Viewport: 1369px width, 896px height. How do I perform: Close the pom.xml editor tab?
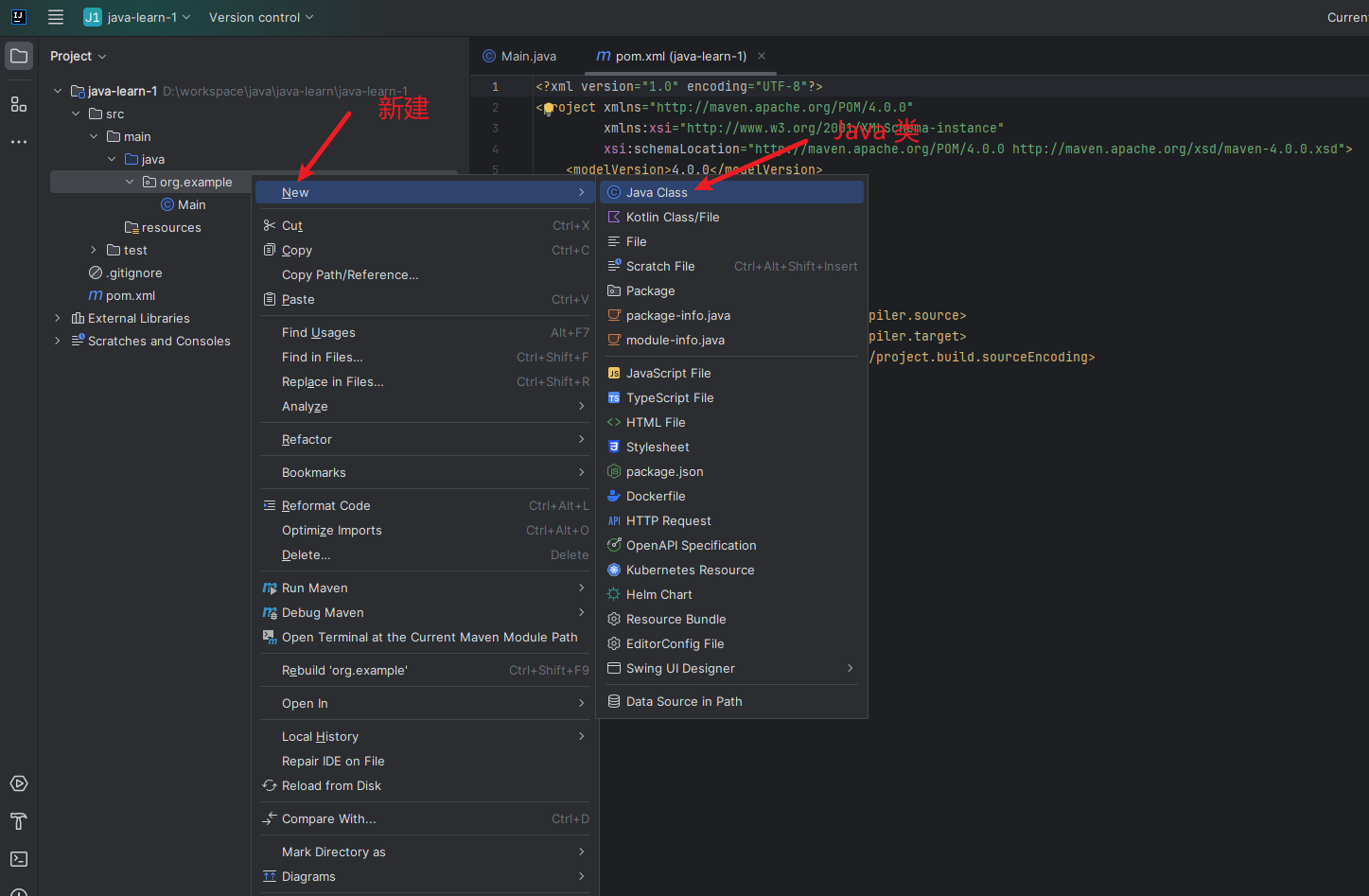coord(762,56)
